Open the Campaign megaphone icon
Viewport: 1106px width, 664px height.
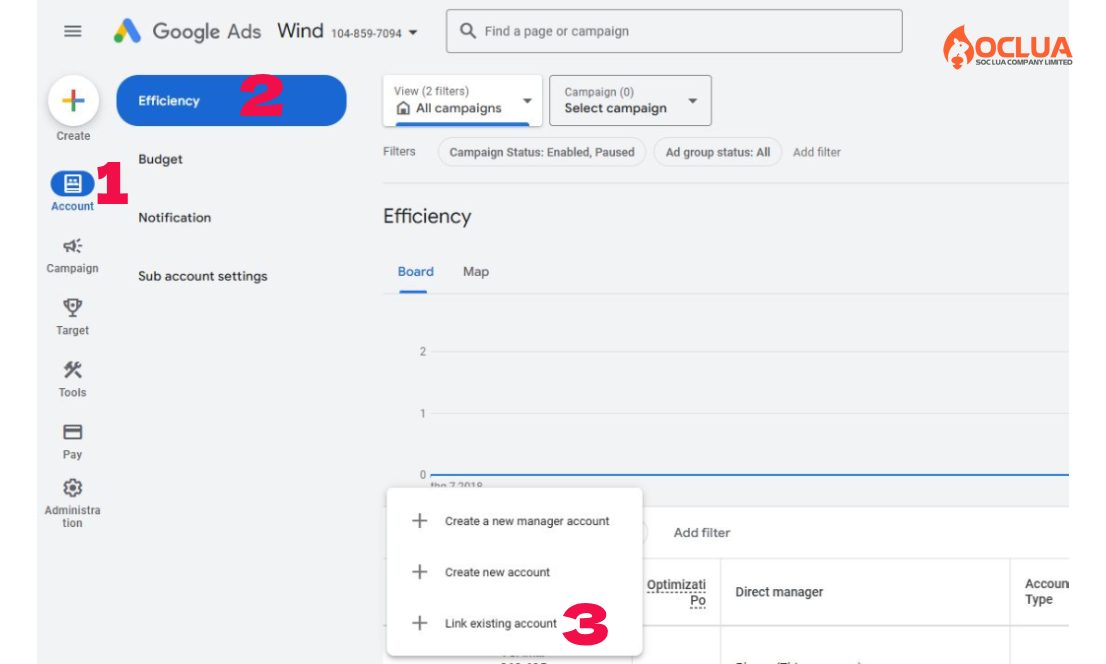tap(73, 246)
